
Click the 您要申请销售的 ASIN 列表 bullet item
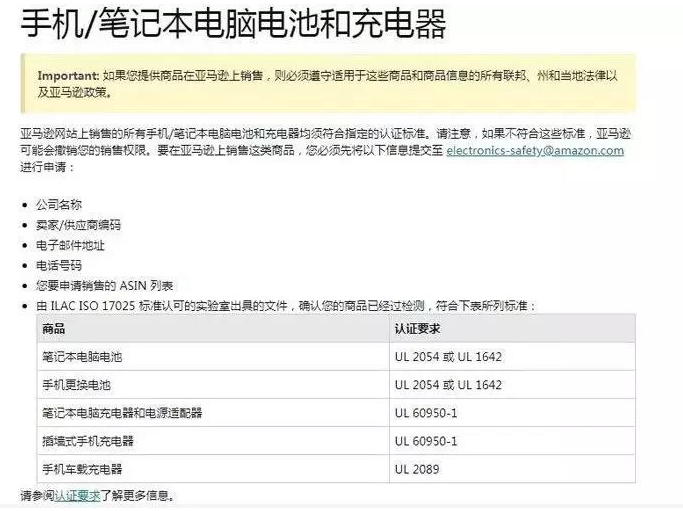pos(105,285)
